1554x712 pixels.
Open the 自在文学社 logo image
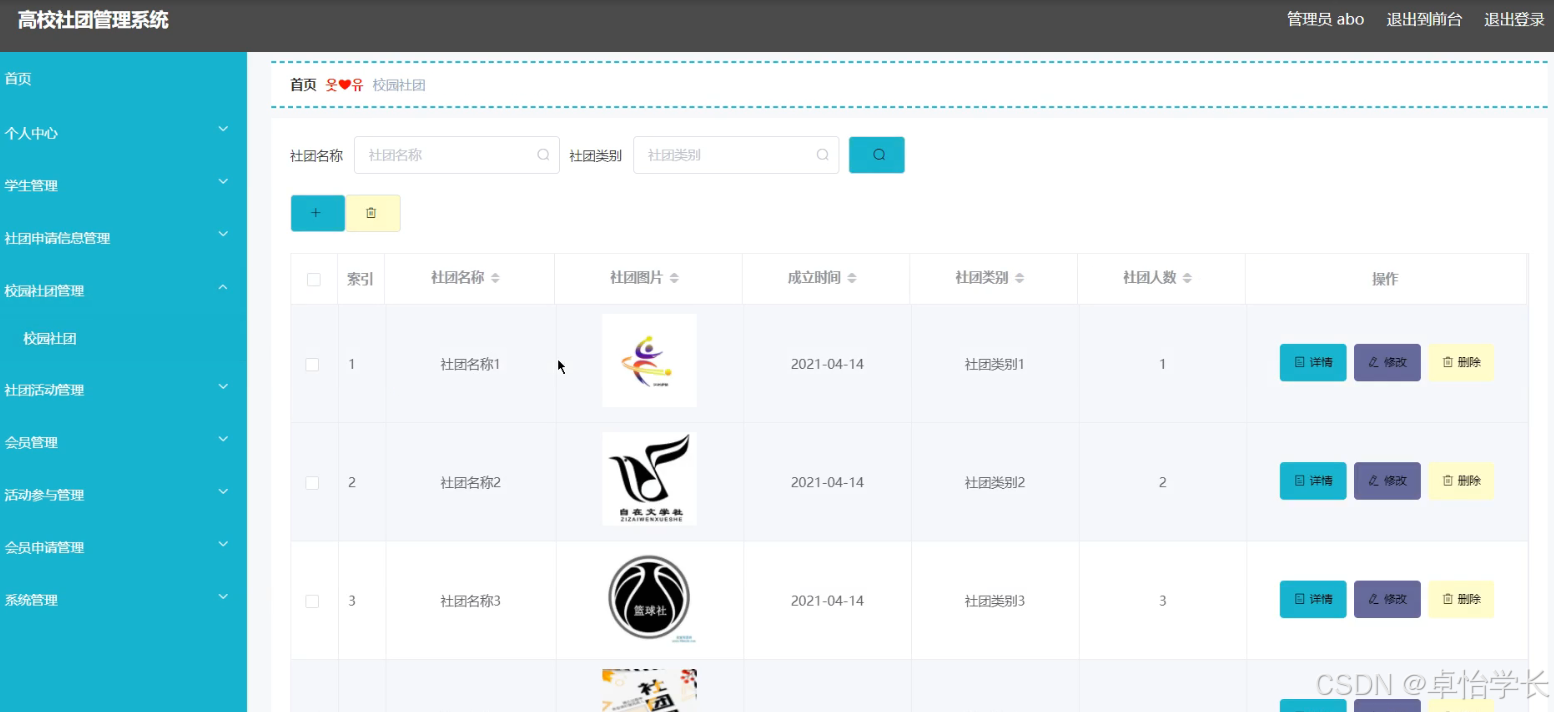[649, 479]
